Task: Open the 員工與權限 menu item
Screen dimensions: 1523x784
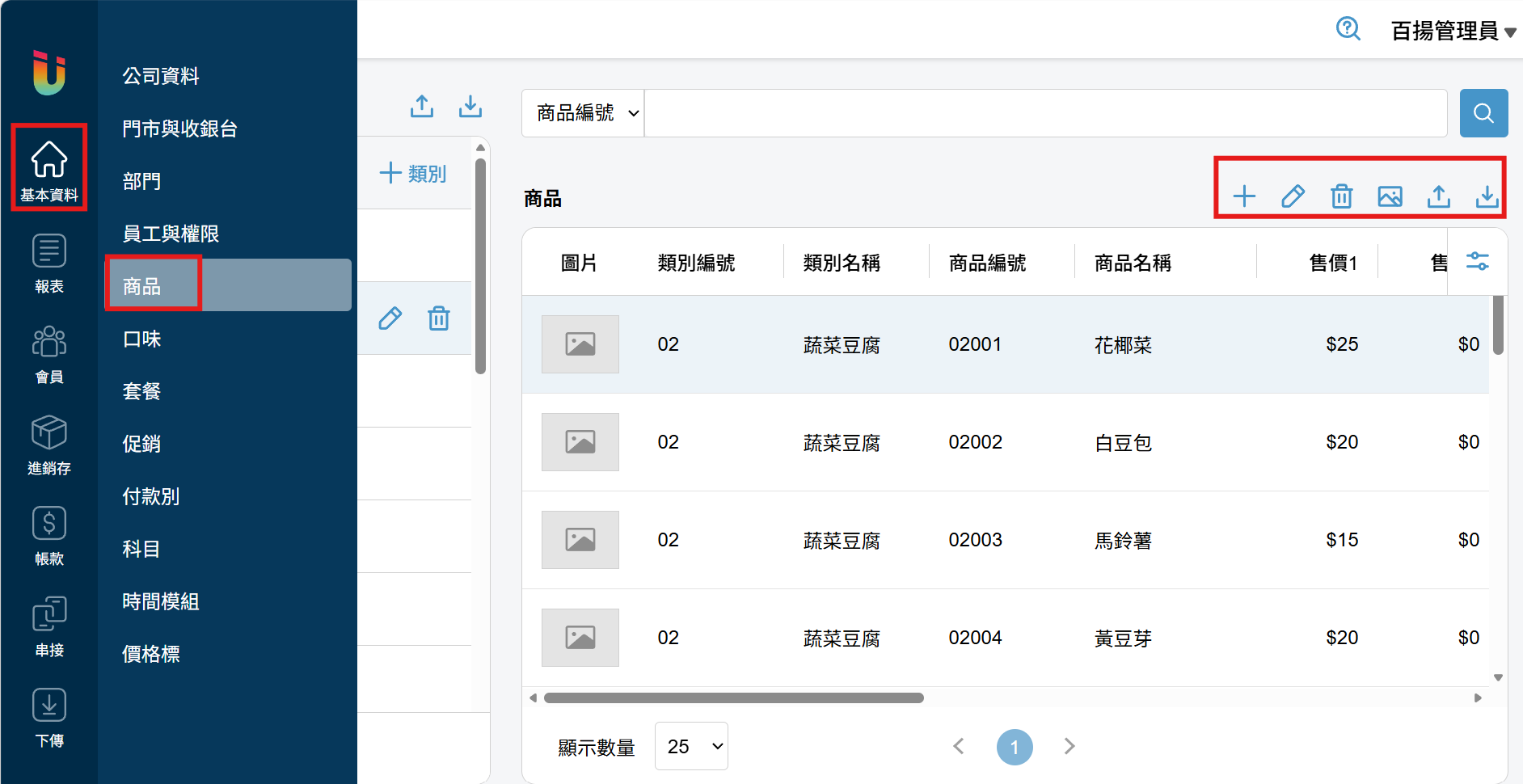Action: [x=171, y=234]
